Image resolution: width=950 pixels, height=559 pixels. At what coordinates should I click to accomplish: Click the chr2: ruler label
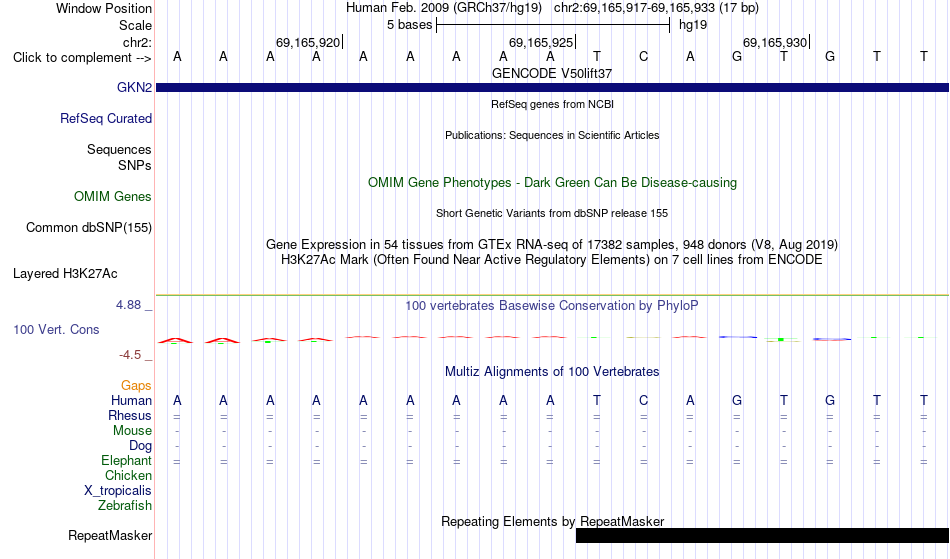coord(137,42)
